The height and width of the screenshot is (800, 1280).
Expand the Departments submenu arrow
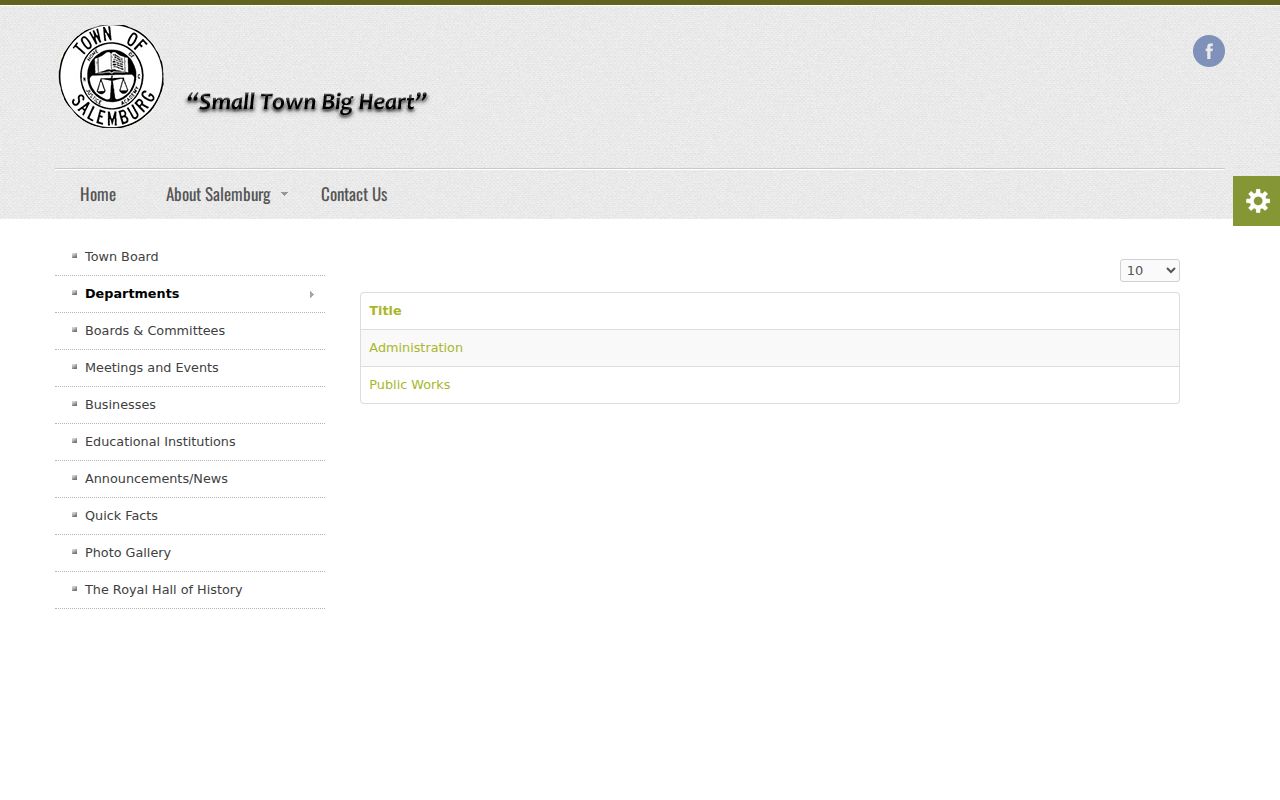click(x=312, y=294)
